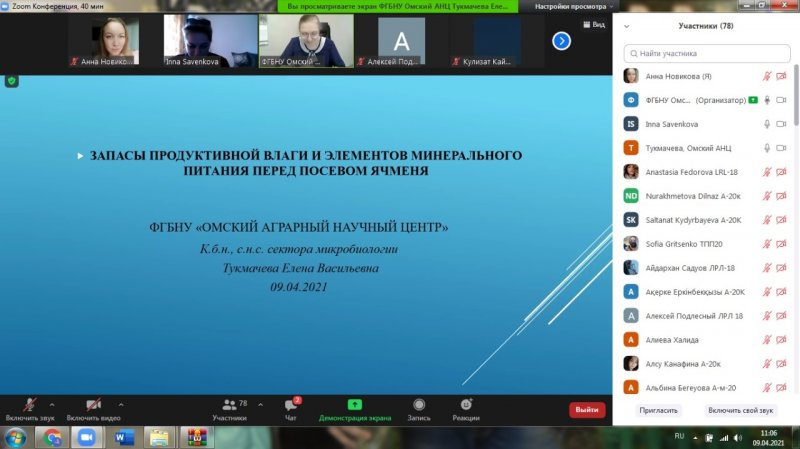
Task: Select participant Алексей Подлесный ЛРЛ 18
Action: coord(707,316)
